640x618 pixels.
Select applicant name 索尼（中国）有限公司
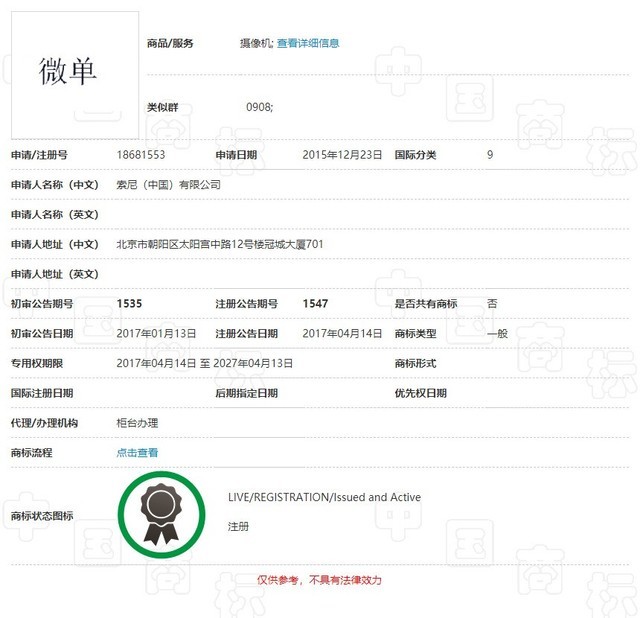[x=169, y=185]
